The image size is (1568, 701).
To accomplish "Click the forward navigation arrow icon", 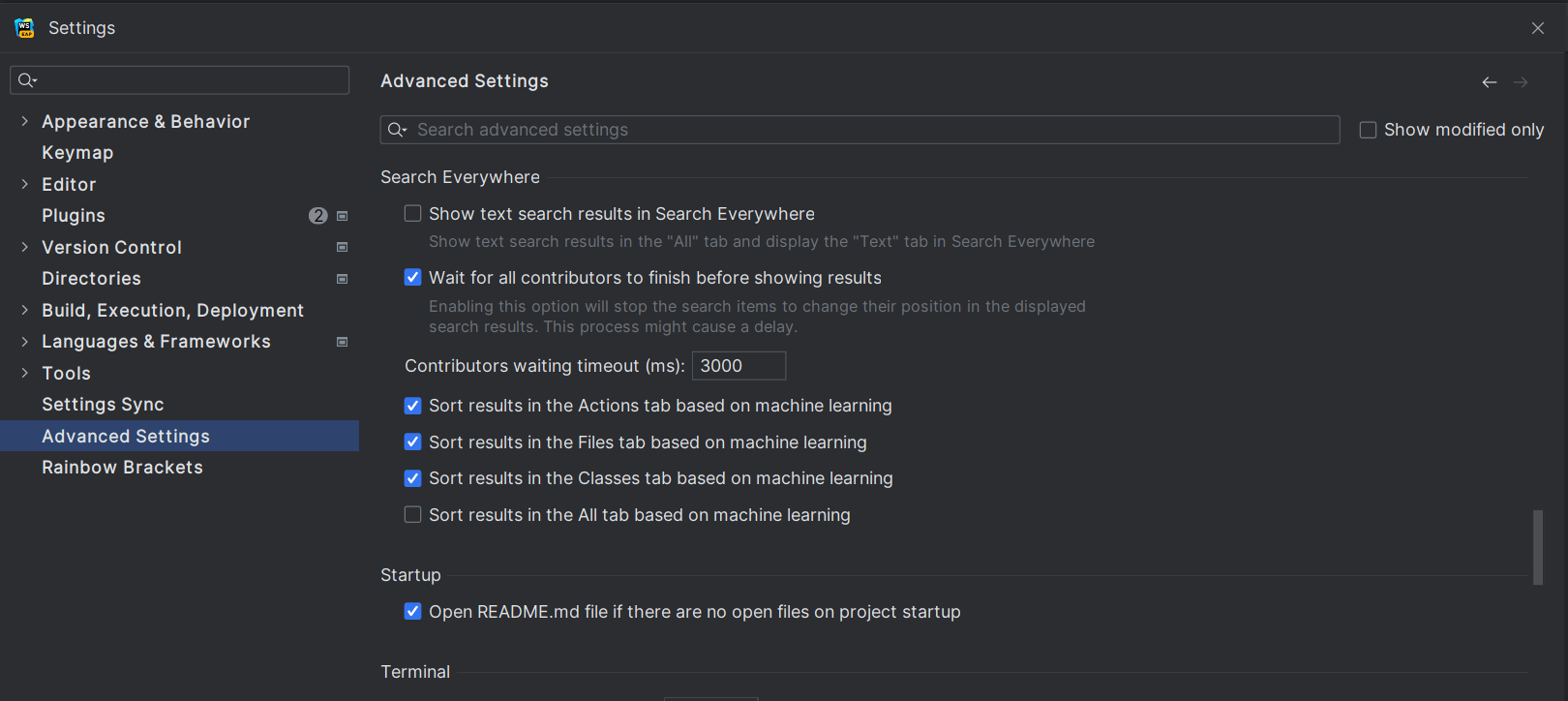I will pos(1521,82).
